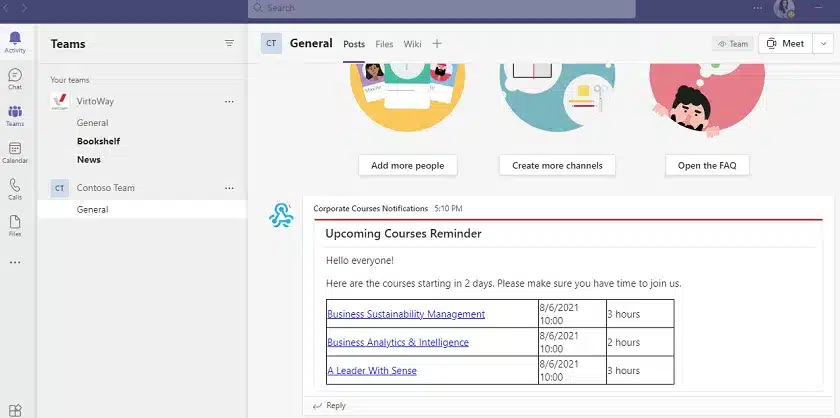Reply to the courses reminder post
Image resolution: width=840 pixels, height=418 pixels.
click(329, 406)
